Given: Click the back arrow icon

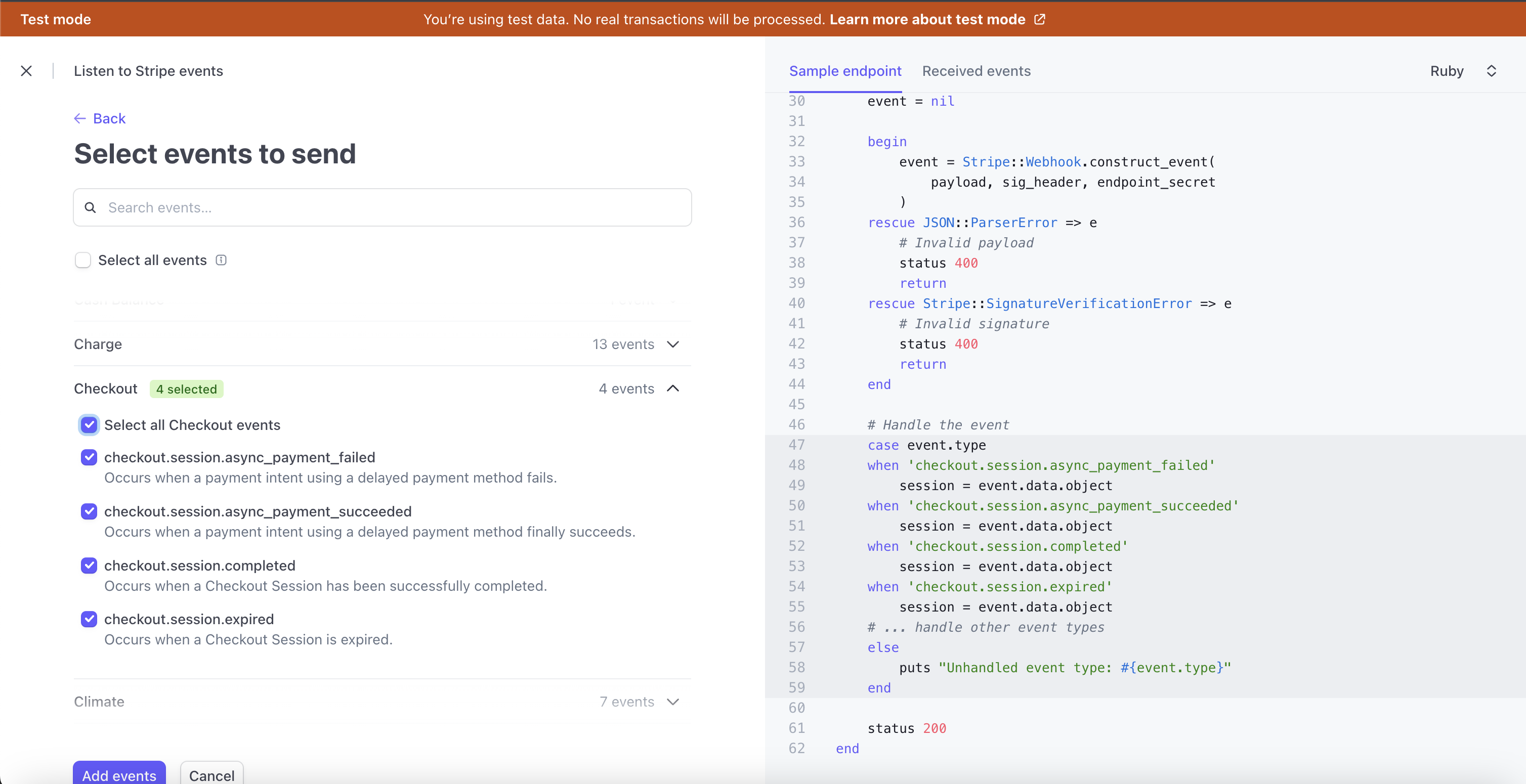Looking at the screenshot, I should coord(80,118).
